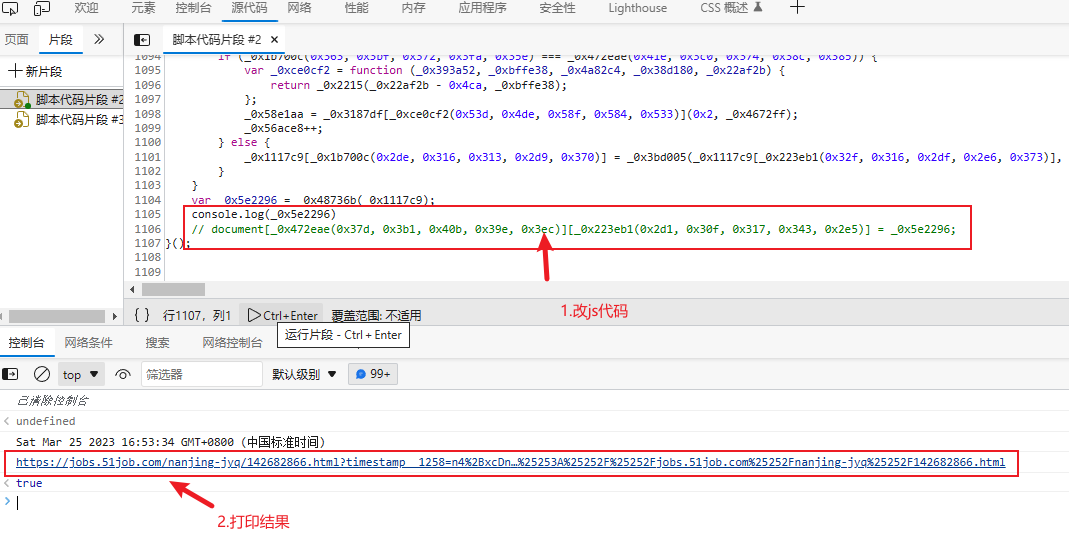Clear the console with the ban icon

42,374
